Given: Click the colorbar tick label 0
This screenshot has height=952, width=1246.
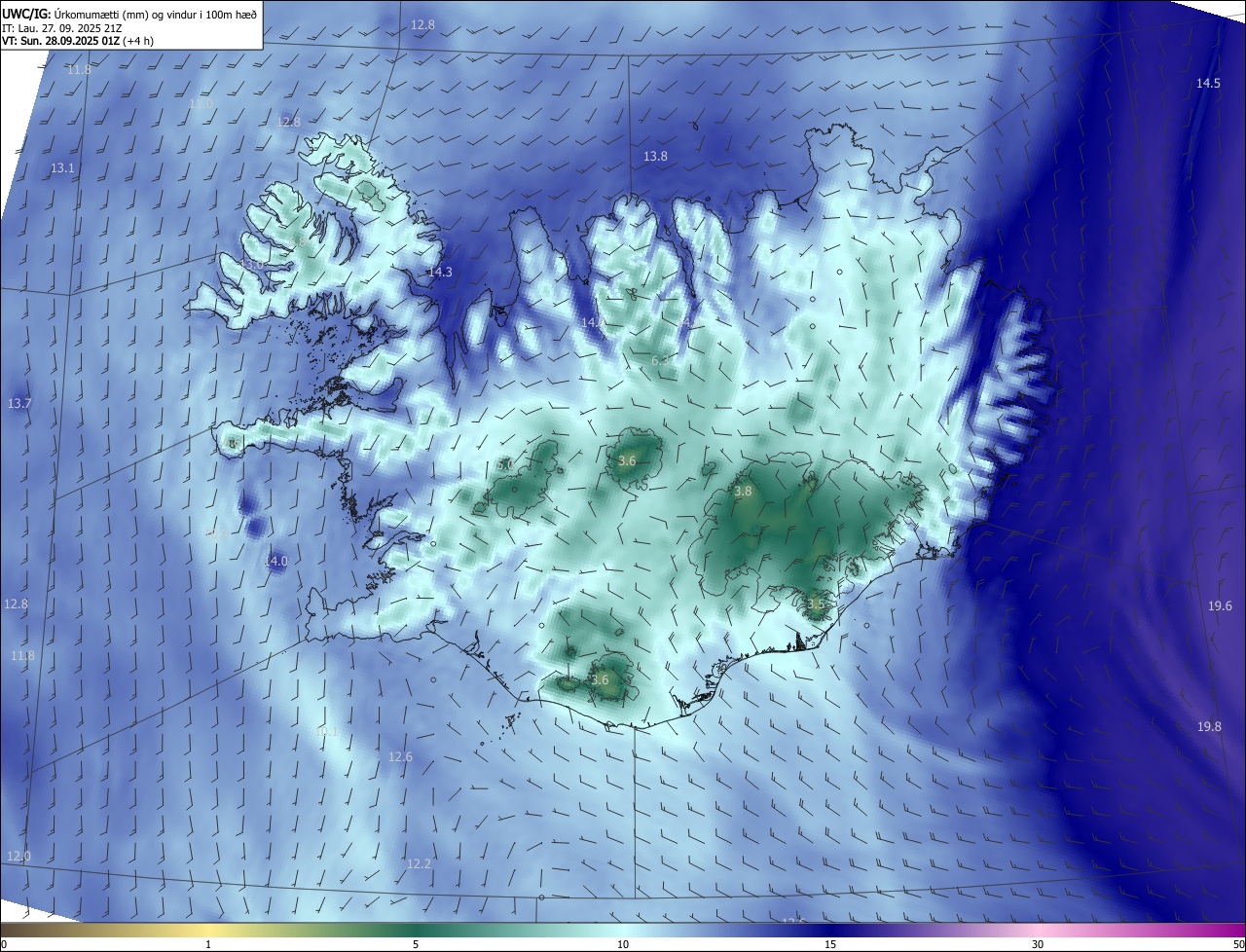Looking at the screenshot, I should pyautogui.click(x=3, y=944).
